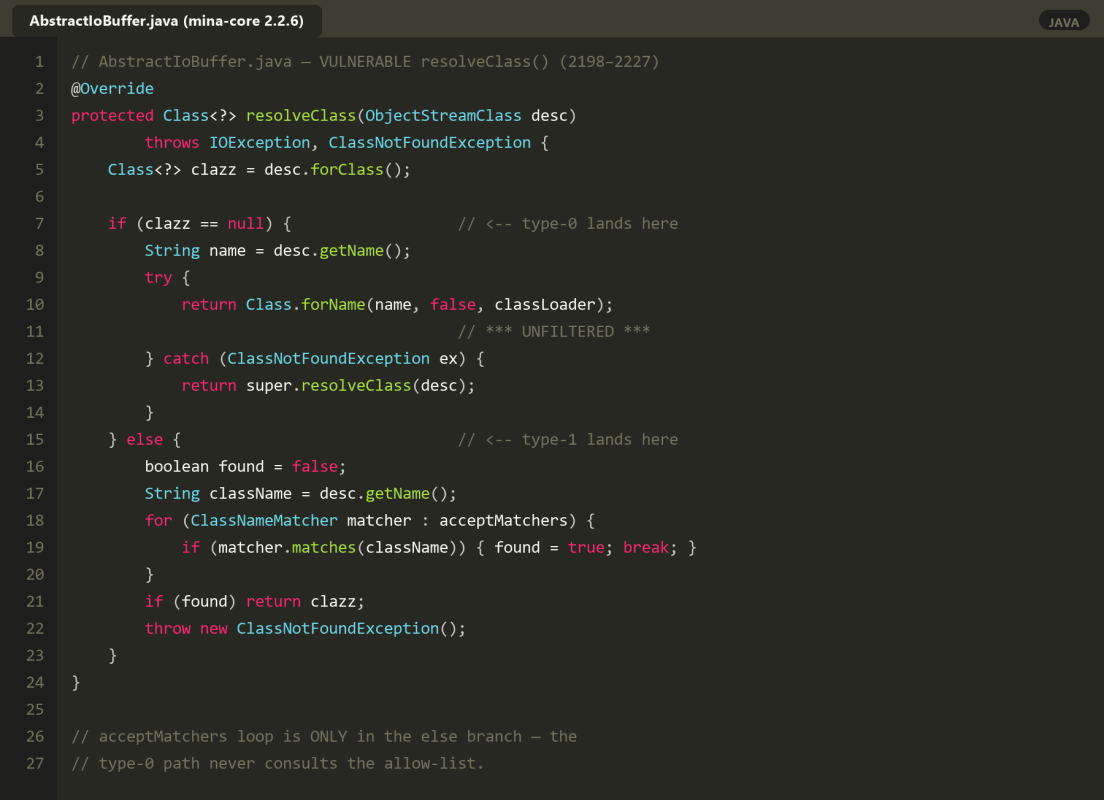The height and width of the screenshot is (800, 1104).
Task: Click the JAVA language badge
Action: 1063,22
